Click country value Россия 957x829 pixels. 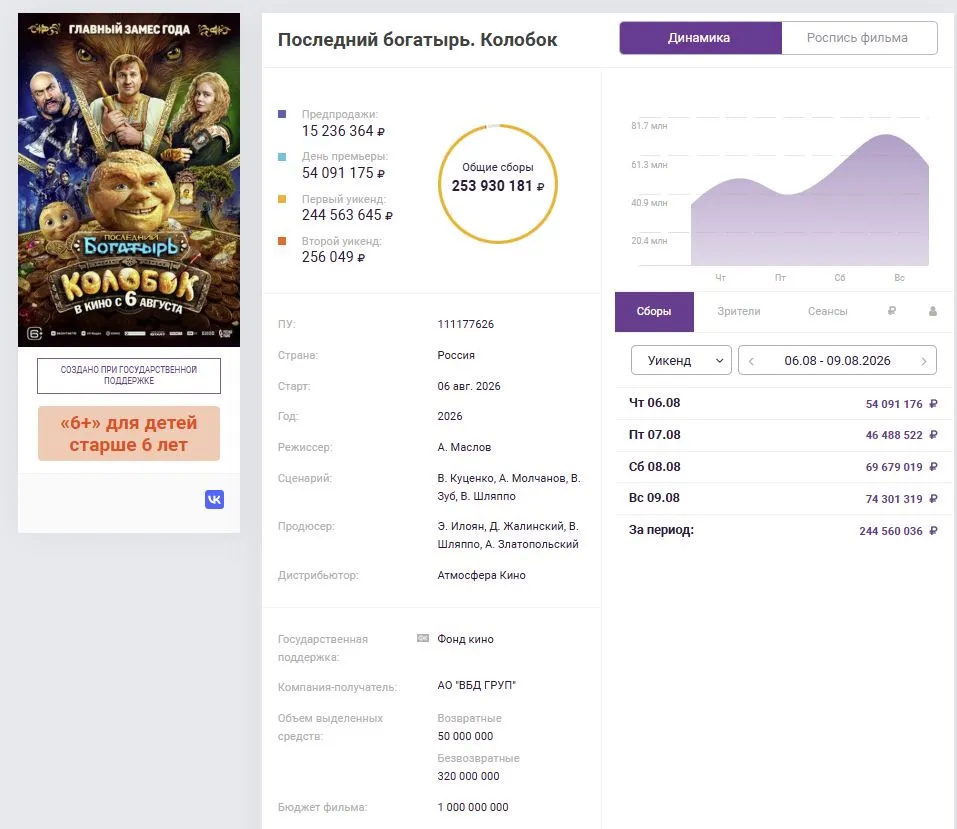[x=456, y=355]
